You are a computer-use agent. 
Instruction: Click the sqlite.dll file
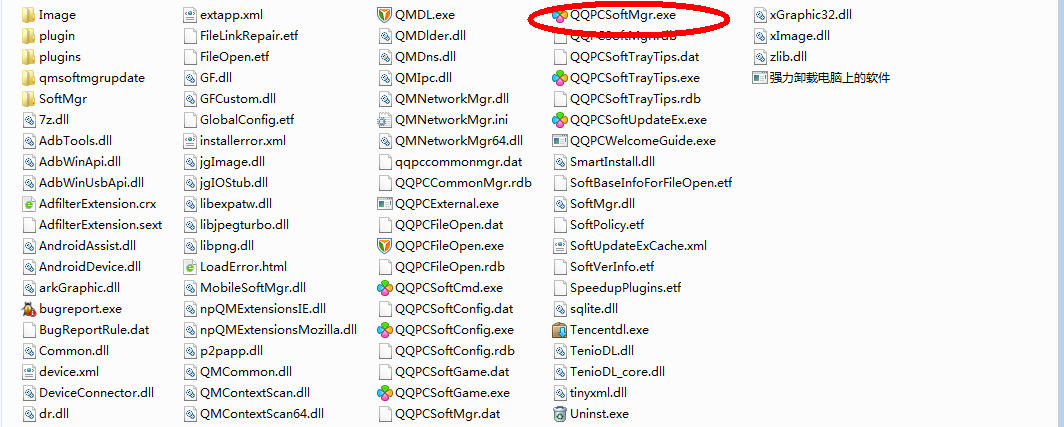[x=586, y=309]
